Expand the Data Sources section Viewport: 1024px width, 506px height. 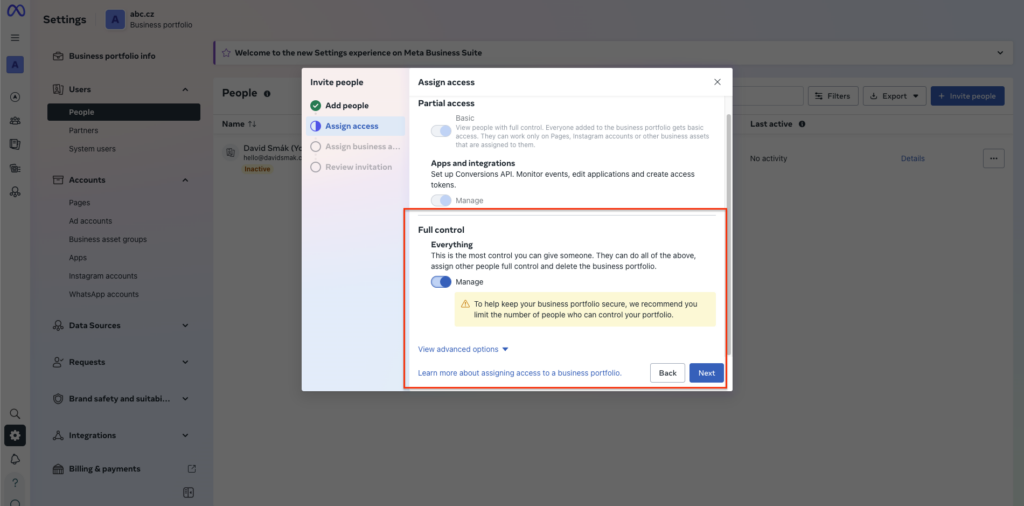185,325
